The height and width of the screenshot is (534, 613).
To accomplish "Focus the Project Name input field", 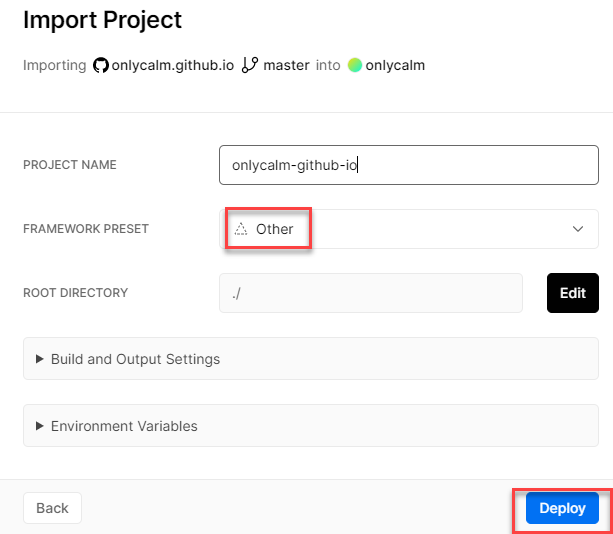I will [409, 165].
